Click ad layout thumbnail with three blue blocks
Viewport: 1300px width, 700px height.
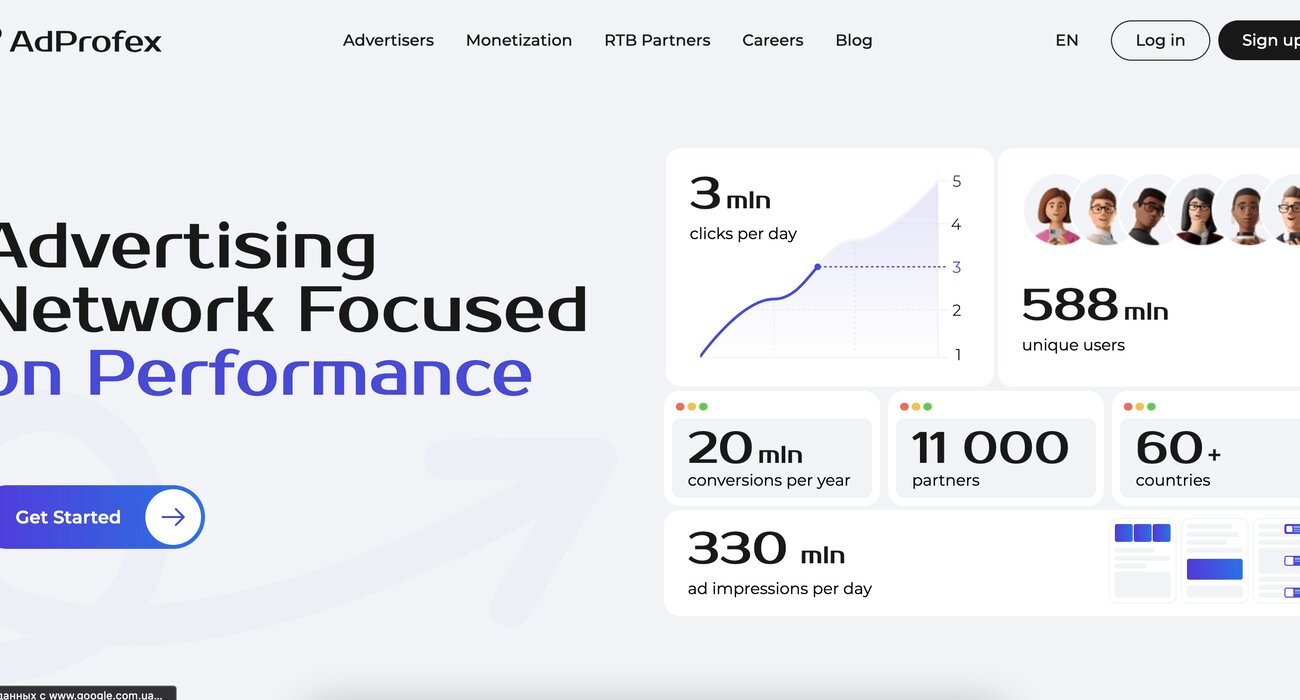(1142, 560)
